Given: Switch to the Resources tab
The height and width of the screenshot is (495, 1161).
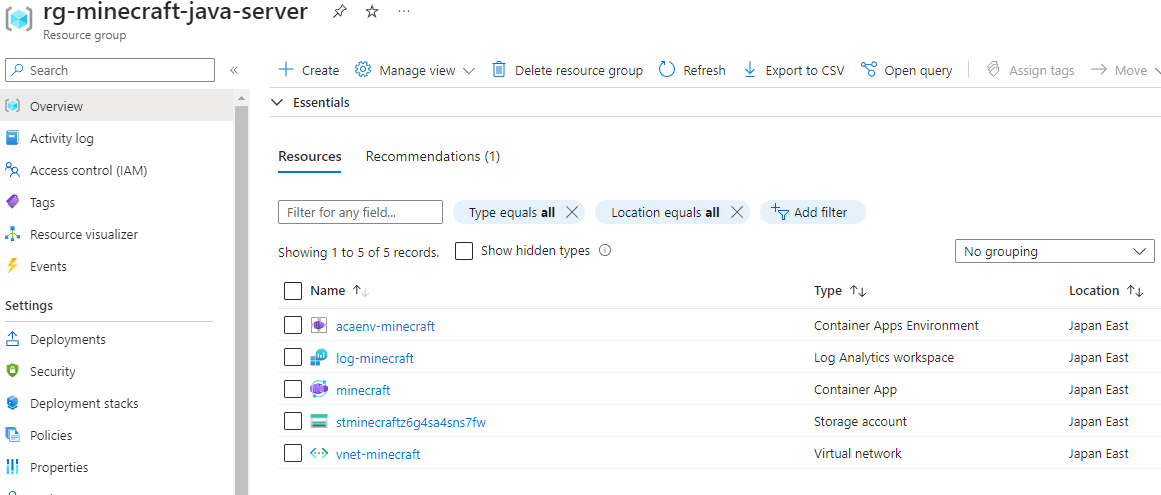Looking at the screenshot, I should tap(310, 157).
